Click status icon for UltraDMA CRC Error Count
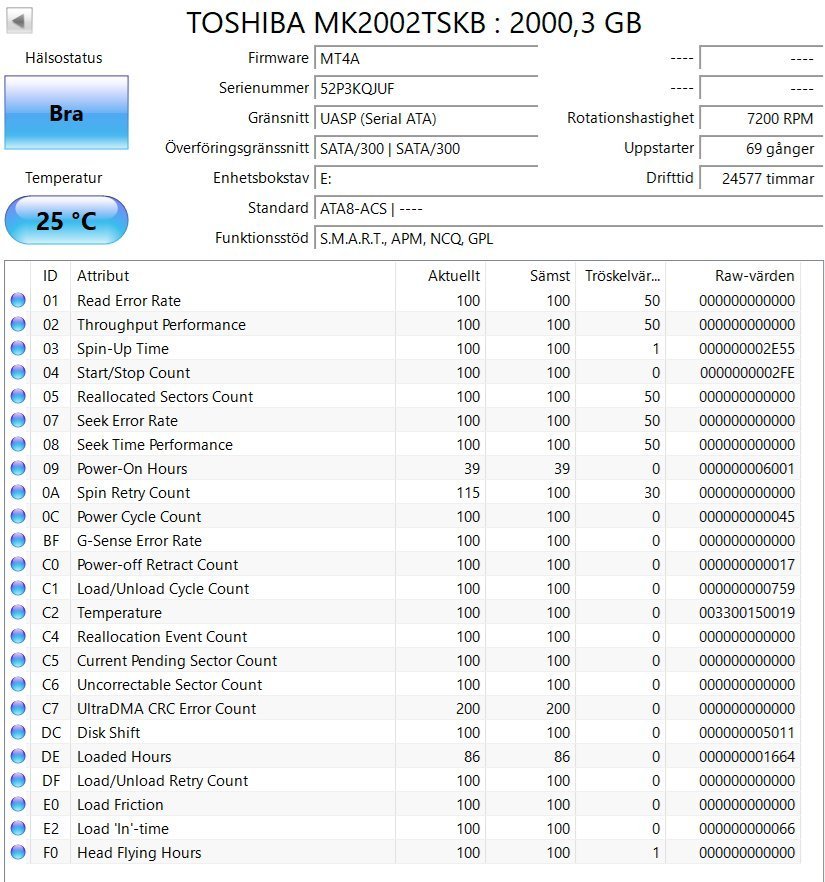 tap(18, 708)
